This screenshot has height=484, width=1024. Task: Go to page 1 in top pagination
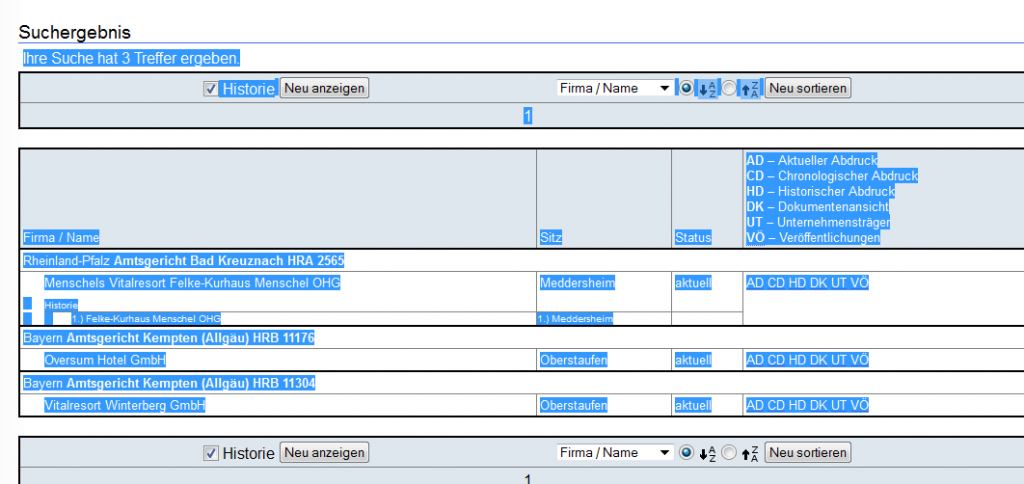(x=527, y=116)
